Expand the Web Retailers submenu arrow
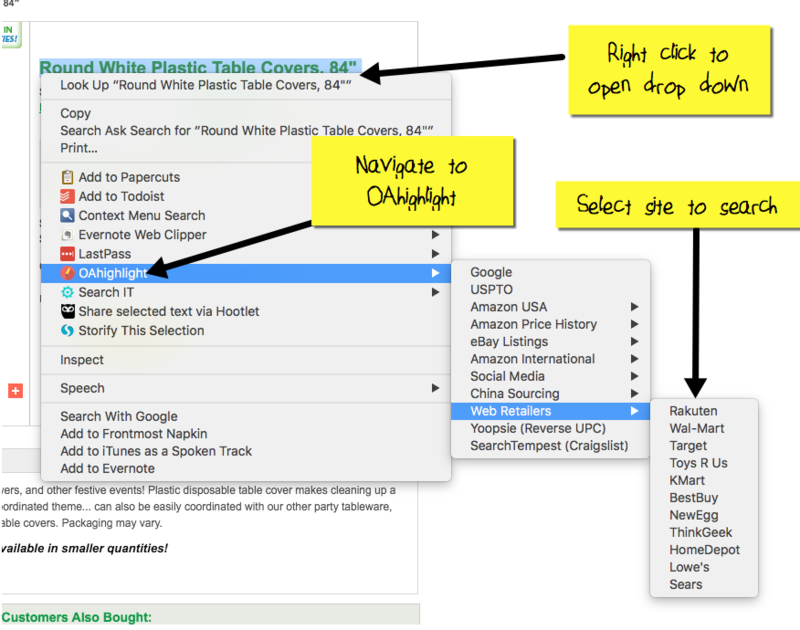The width and height of the screenshot is (800, 630). coord(634,411)
